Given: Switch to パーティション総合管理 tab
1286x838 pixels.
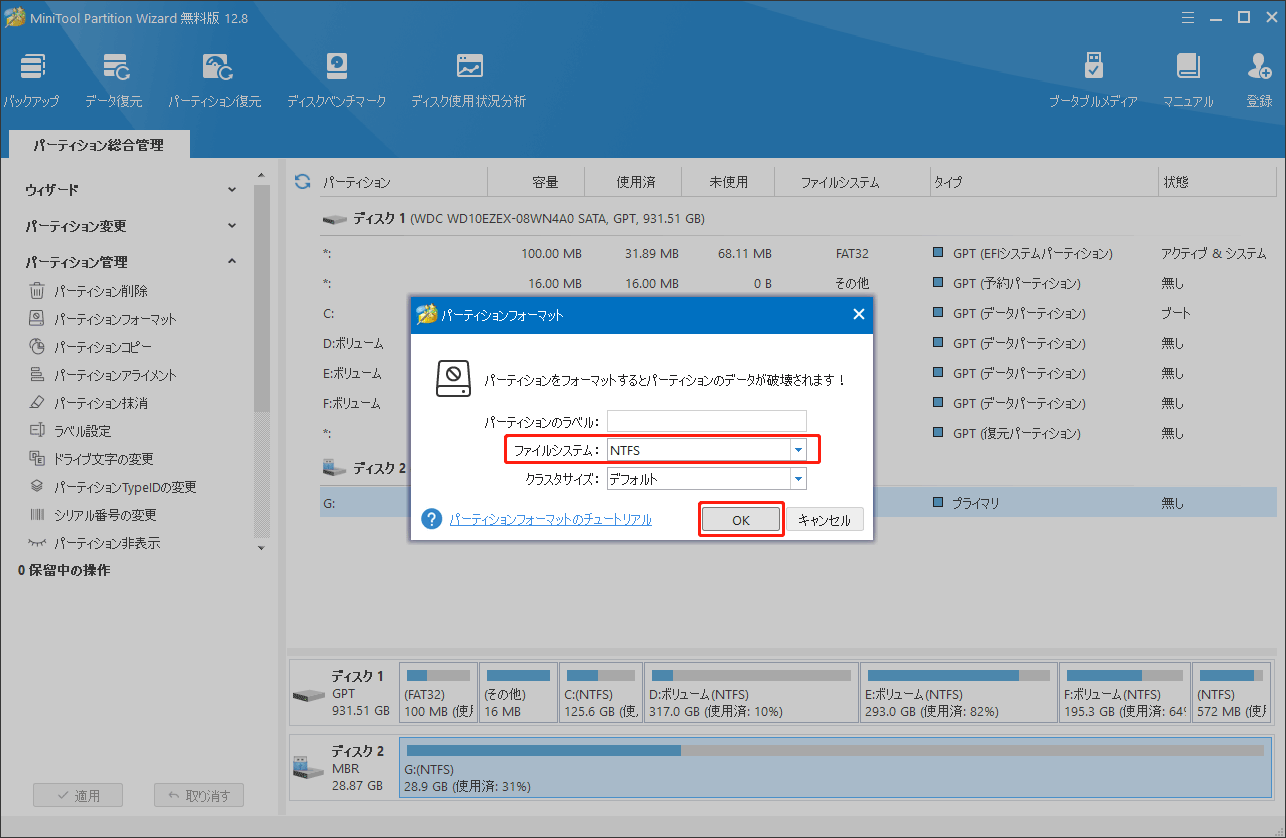Looking at the screenshot, I should pos(98,145).
